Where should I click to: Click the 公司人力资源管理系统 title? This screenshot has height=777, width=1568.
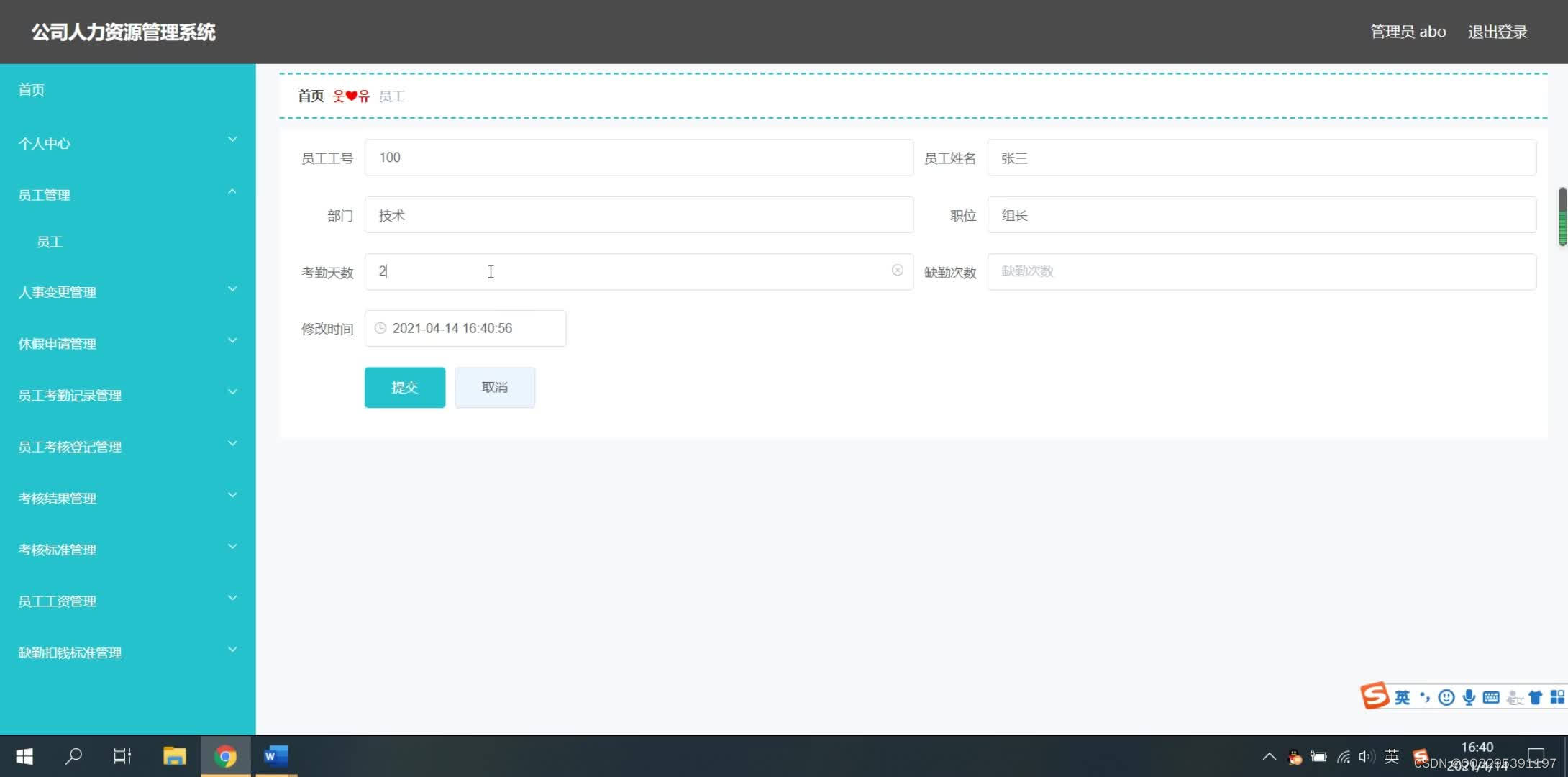pyautogui.click(x=123, y=32)
